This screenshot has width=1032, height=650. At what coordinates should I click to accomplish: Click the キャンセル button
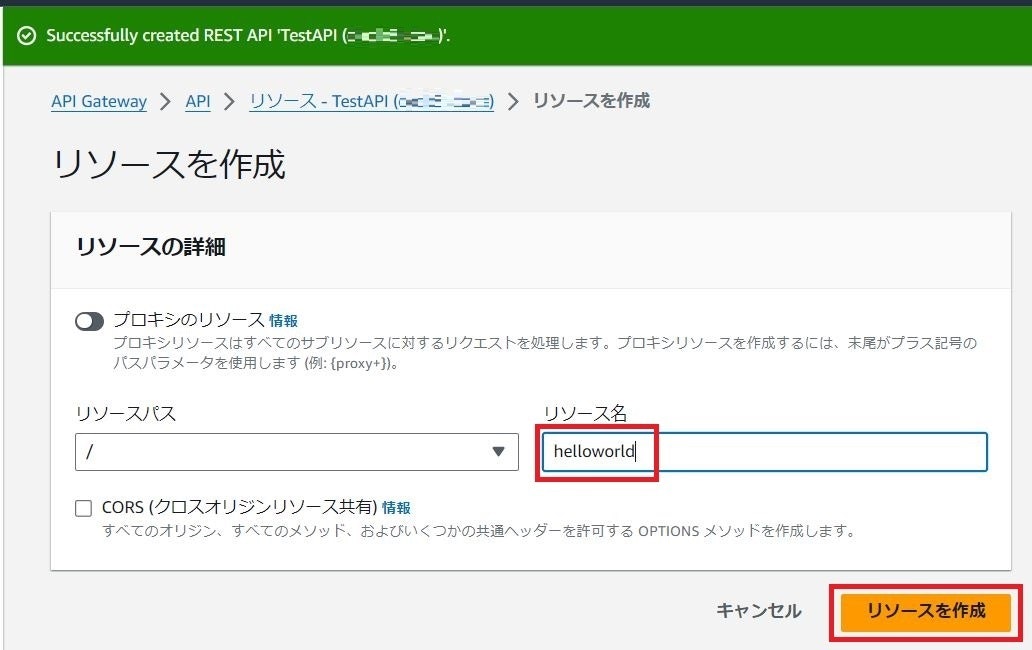click(x=759, y=611)
